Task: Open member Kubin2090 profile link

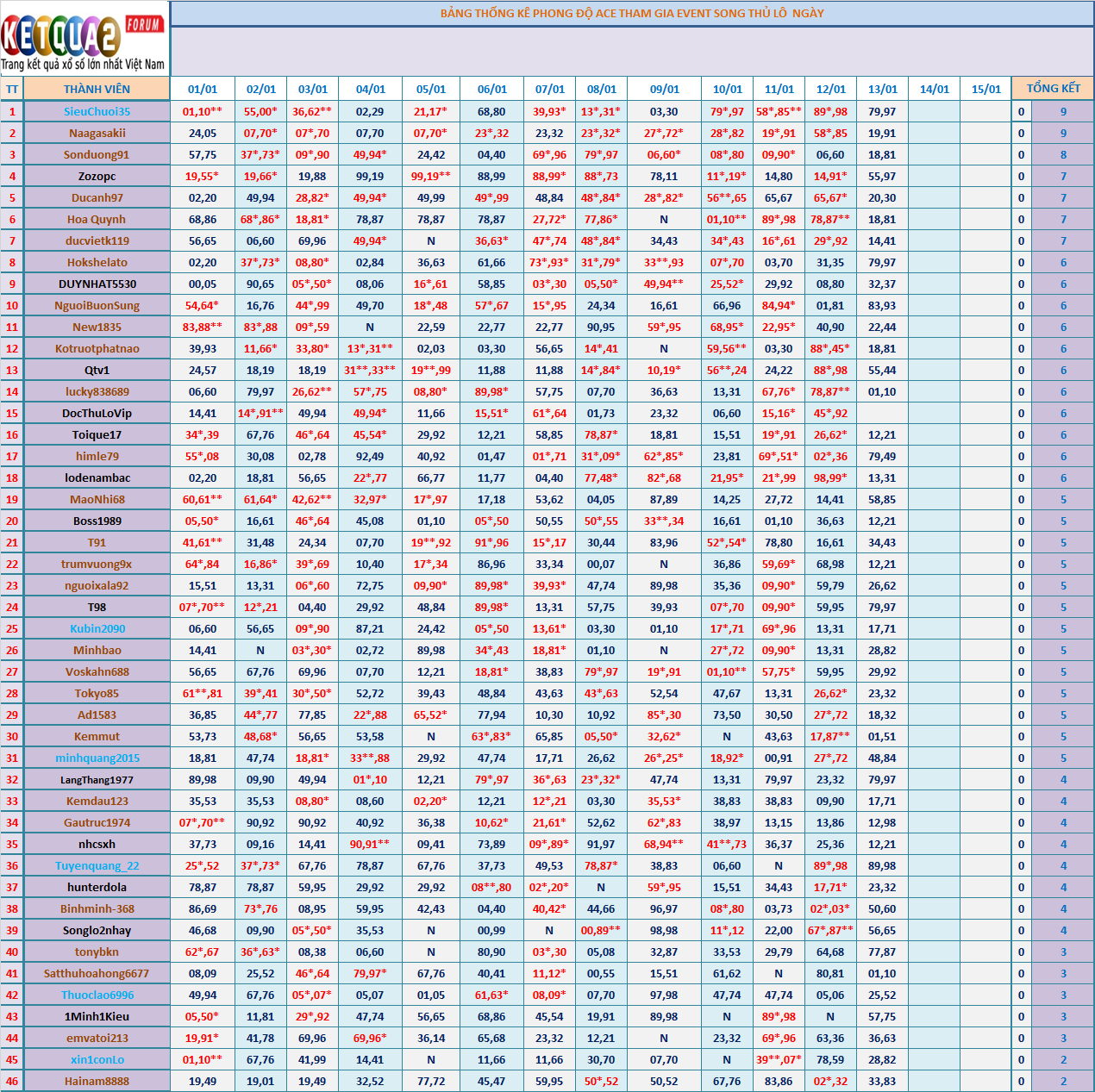Action: tap(97, 628)
